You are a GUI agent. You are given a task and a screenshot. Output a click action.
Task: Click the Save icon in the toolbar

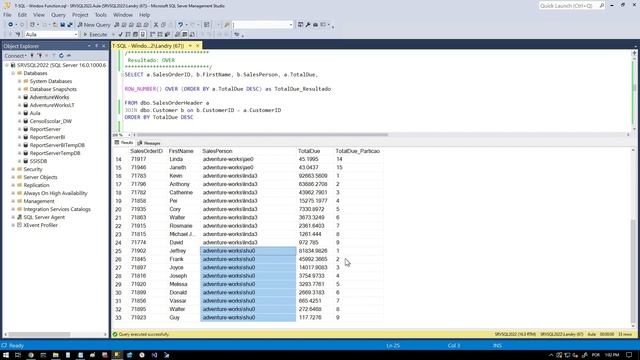pyautogui.click(x=63, y=24)
